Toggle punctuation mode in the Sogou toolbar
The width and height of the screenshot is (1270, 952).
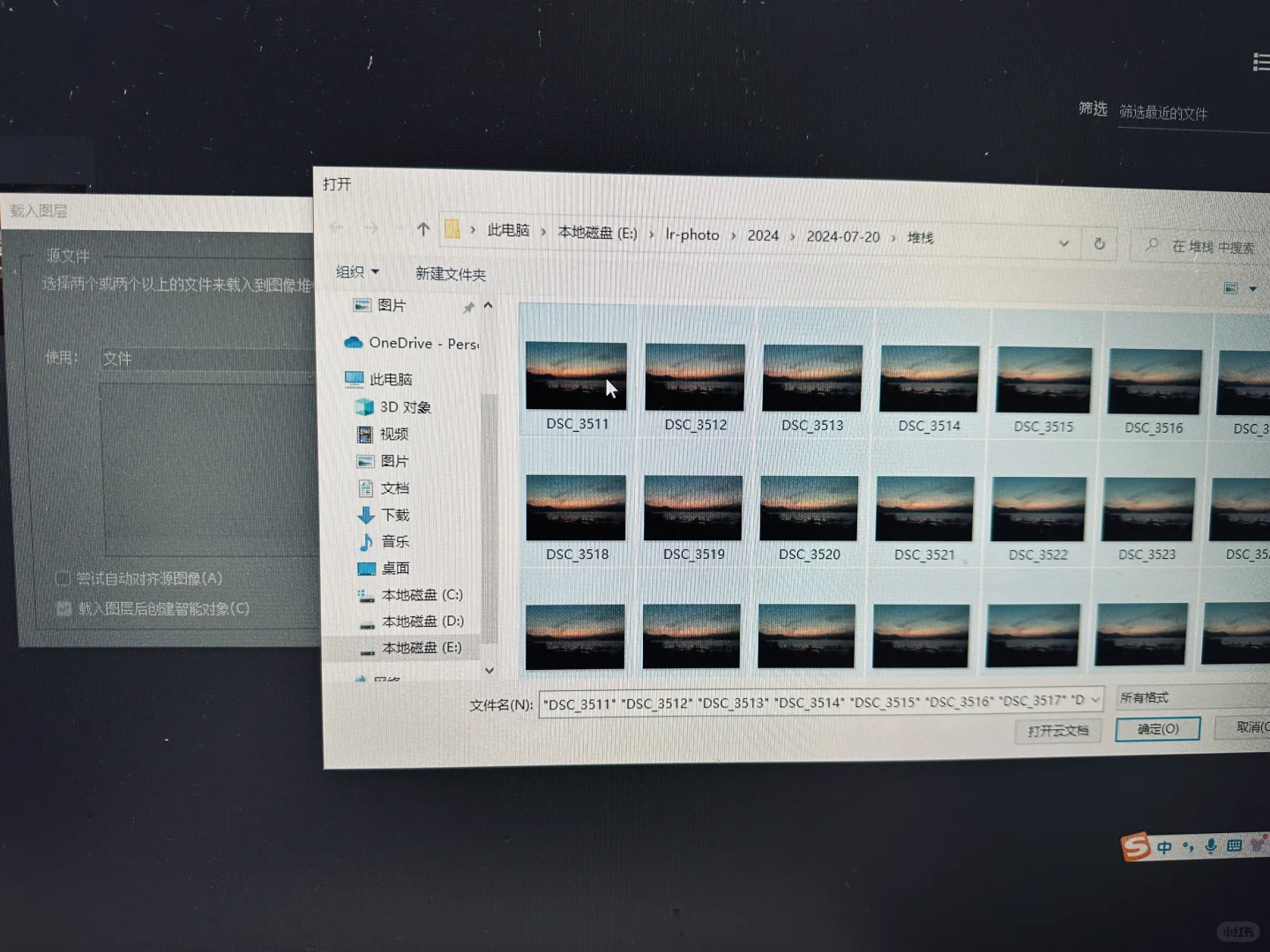pyautogui.click(x=1188, y=846)
